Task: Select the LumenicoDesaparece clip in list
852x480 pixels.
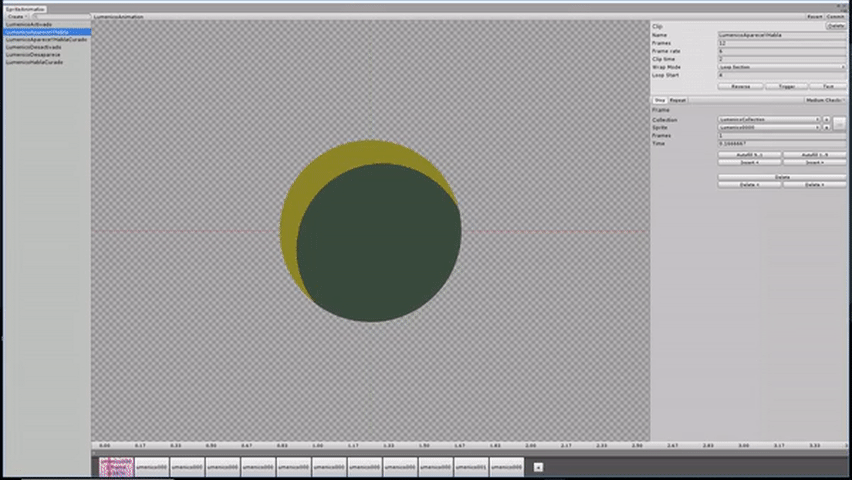Action: pos(33,54)
